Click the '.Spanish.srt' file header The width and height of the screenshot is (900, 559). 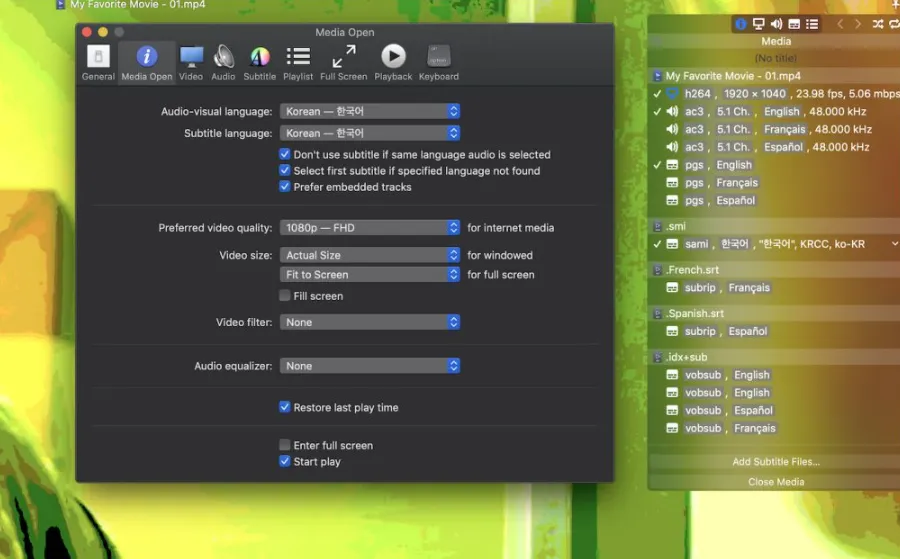click(x=775, y=313)
